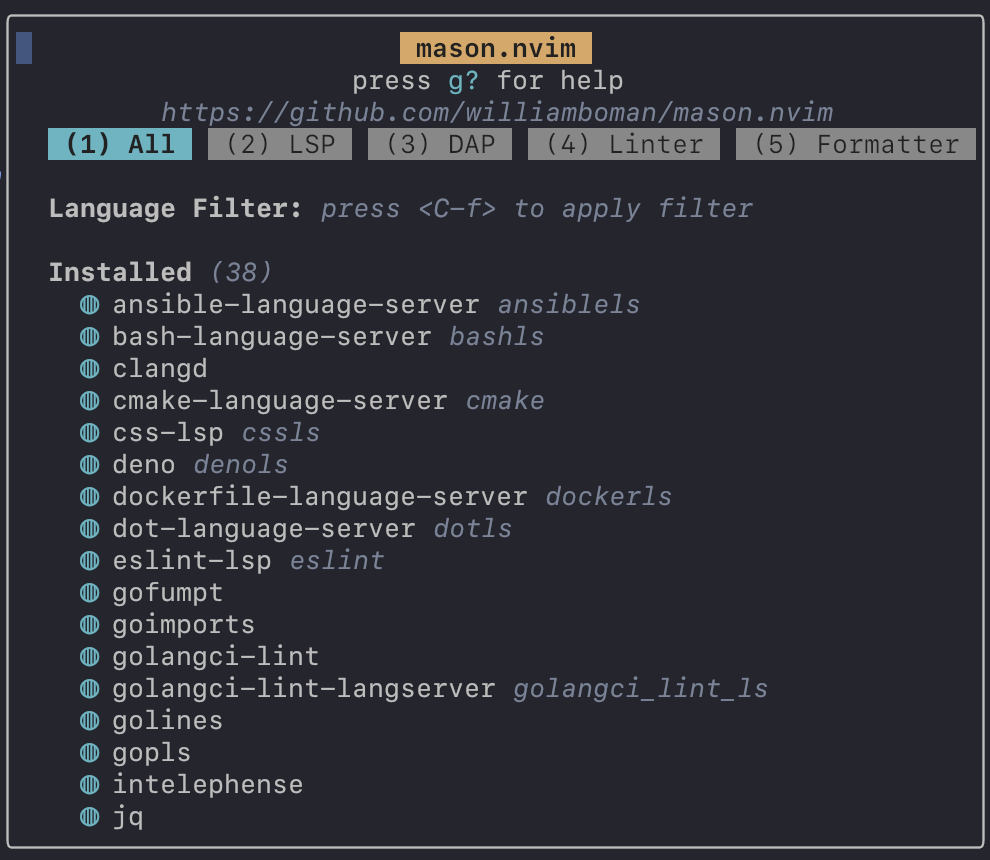Click the package icon beside jq
990x860 pixels.
click(89, 816)
